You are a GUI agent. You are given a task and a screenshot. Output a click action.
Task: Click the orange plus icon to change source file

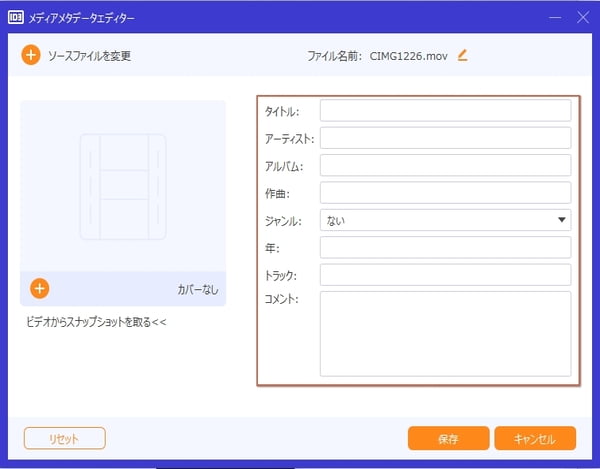(31, 55)
